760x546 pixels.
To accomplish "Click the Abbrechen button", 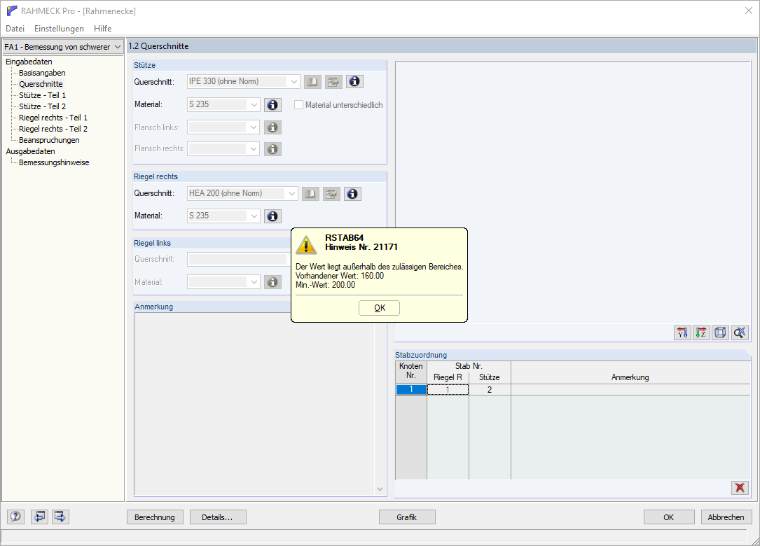I will point(726,517).
